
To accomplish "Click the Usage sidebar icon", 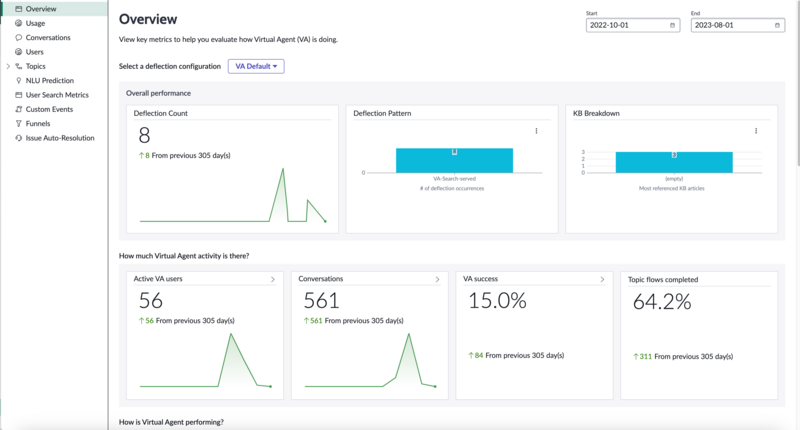I will [x=18, y=23].
